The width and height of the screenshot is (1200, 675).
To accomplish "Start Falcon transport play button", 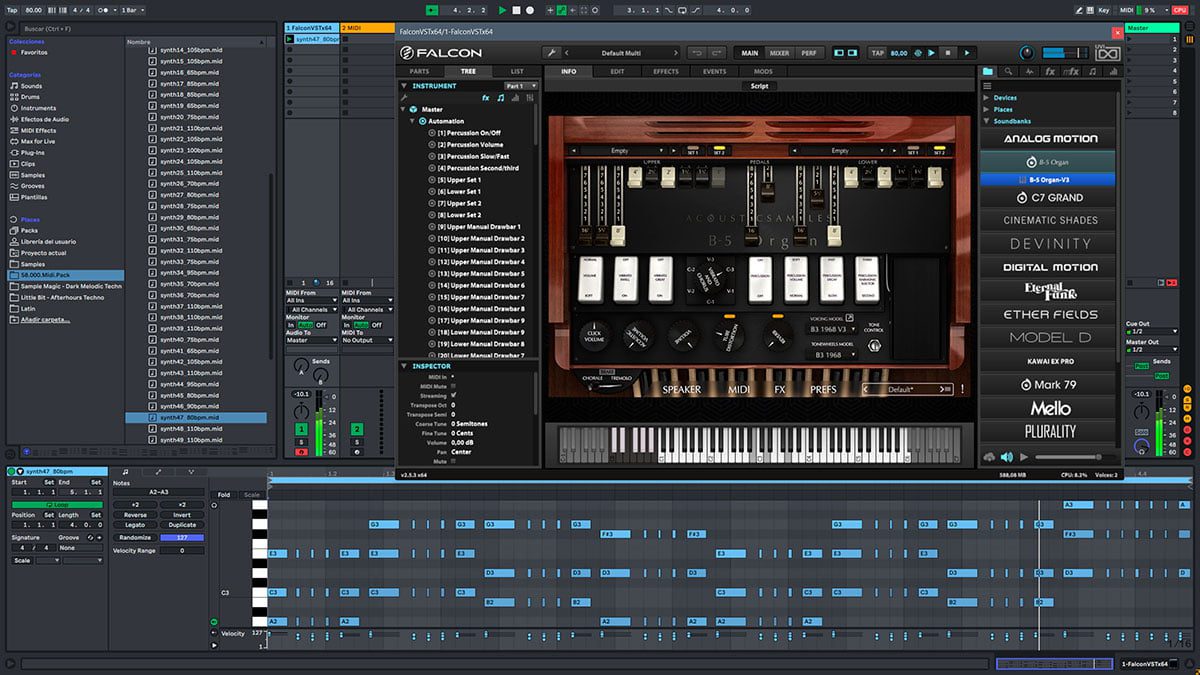I will (966, 52).
